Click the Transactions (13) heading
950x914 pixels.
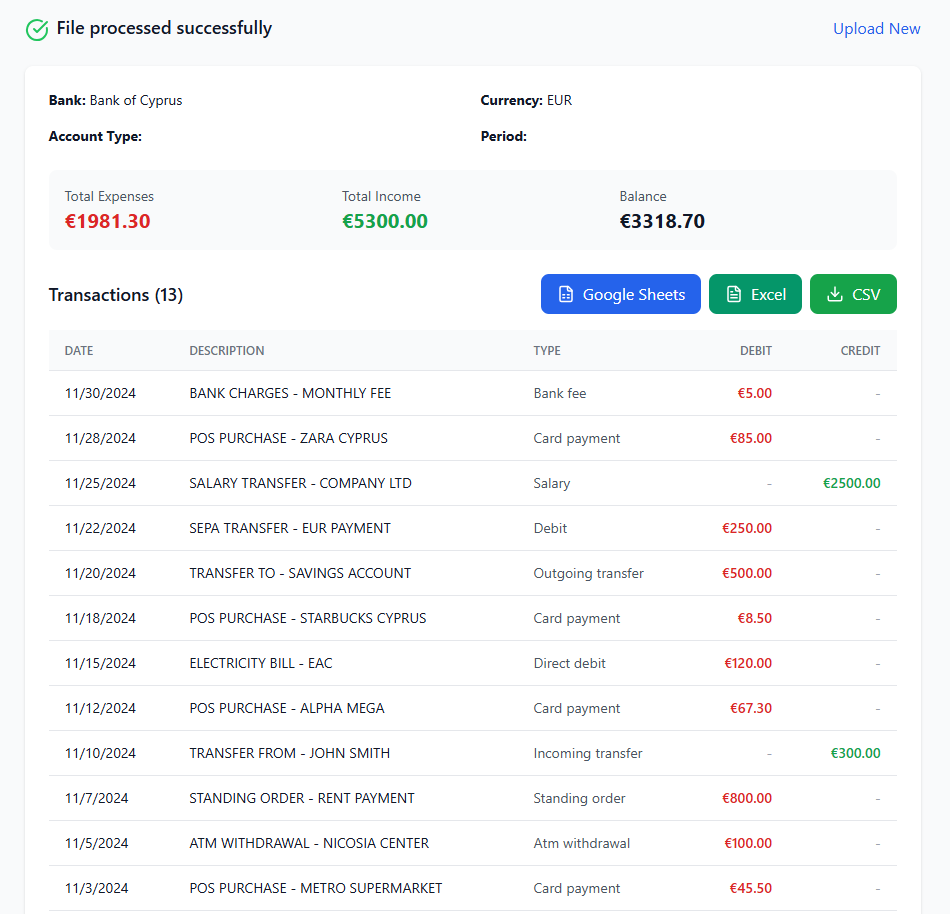[x=115, y=295]
